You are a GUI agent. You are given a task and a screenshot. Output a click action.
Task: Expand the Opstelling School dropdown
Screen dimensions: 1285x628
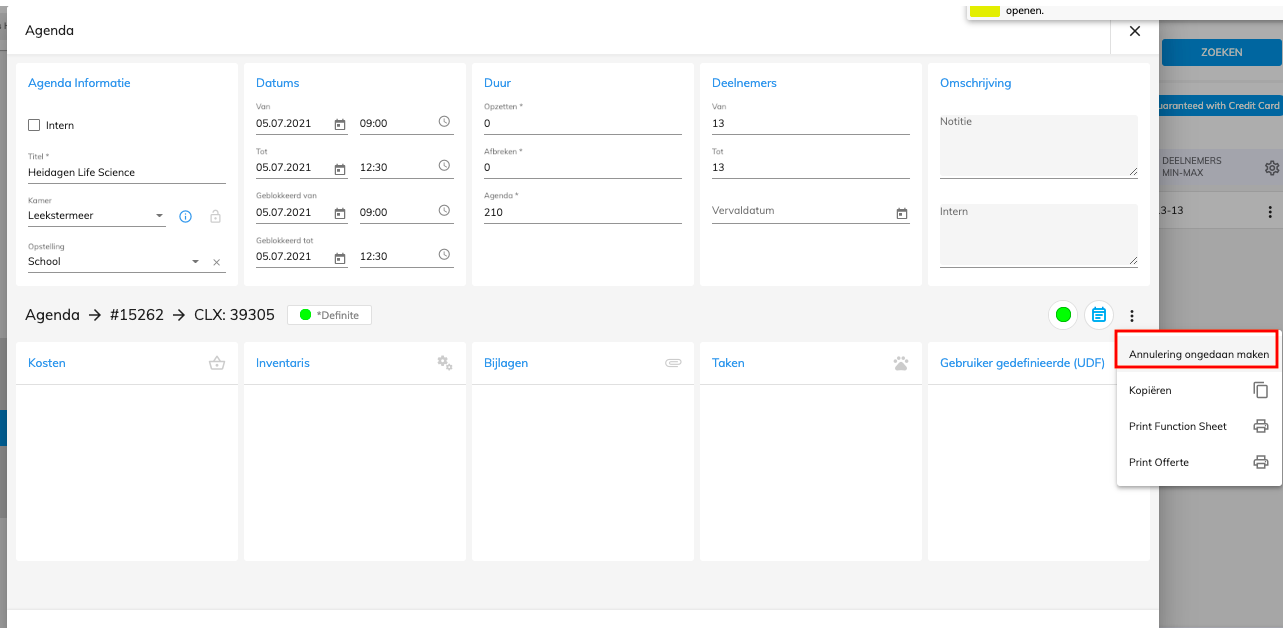(x=195, y=262)
